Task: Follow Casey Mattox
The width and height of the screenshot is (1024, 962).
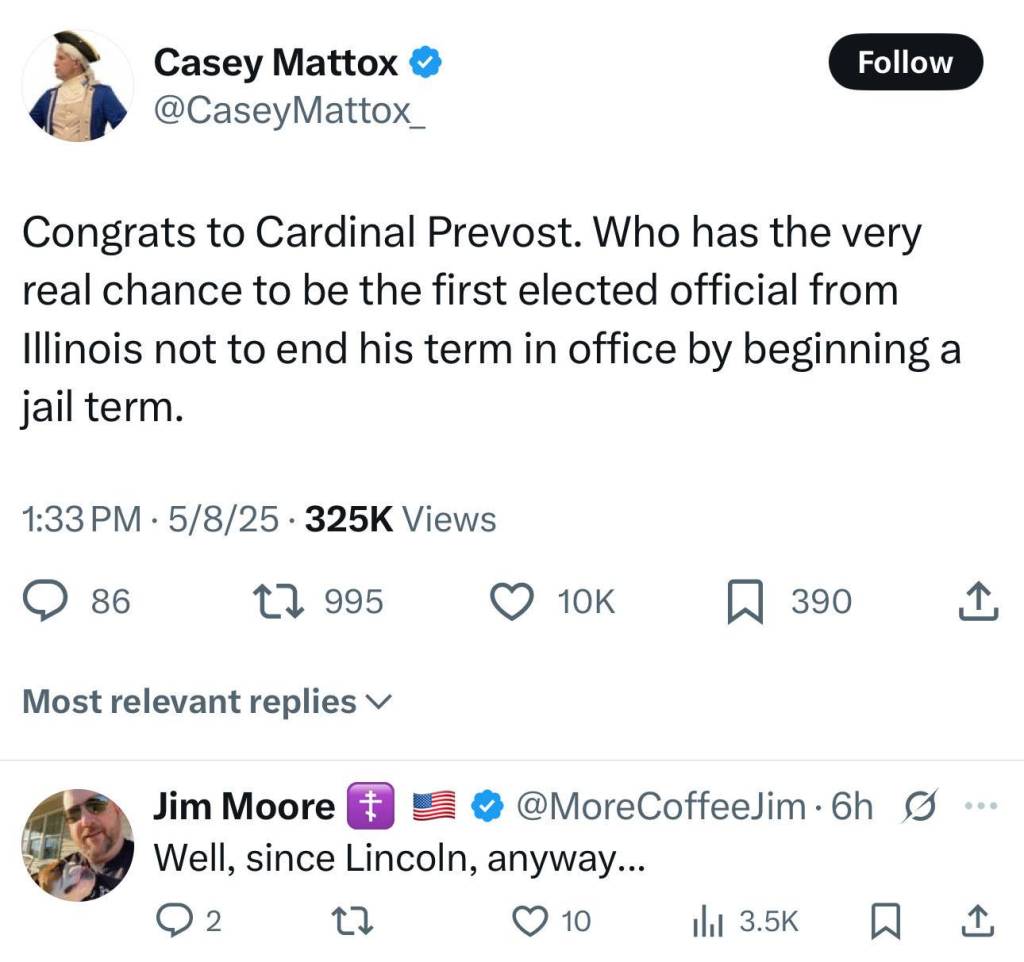Action: point(905,62)
